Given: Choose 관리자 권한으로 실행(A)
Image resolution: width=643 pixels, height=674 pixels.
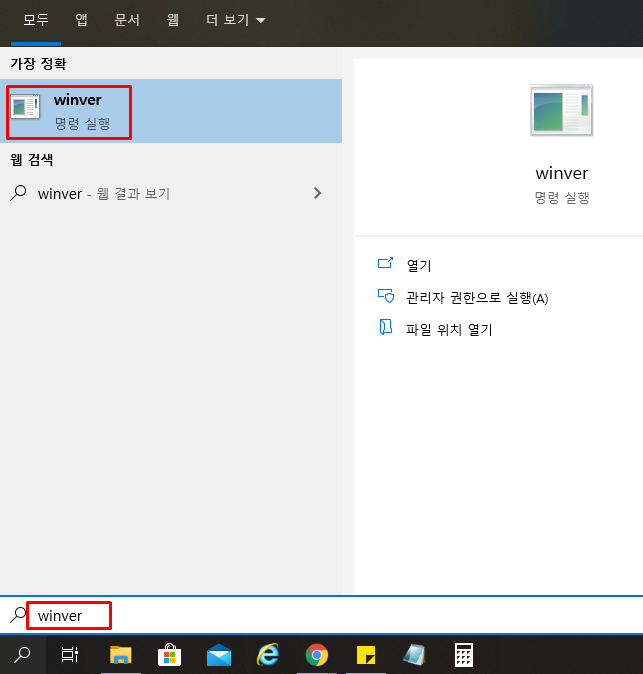Looking at the screenshot, I should pyautogui.click(x=477, y=297).
